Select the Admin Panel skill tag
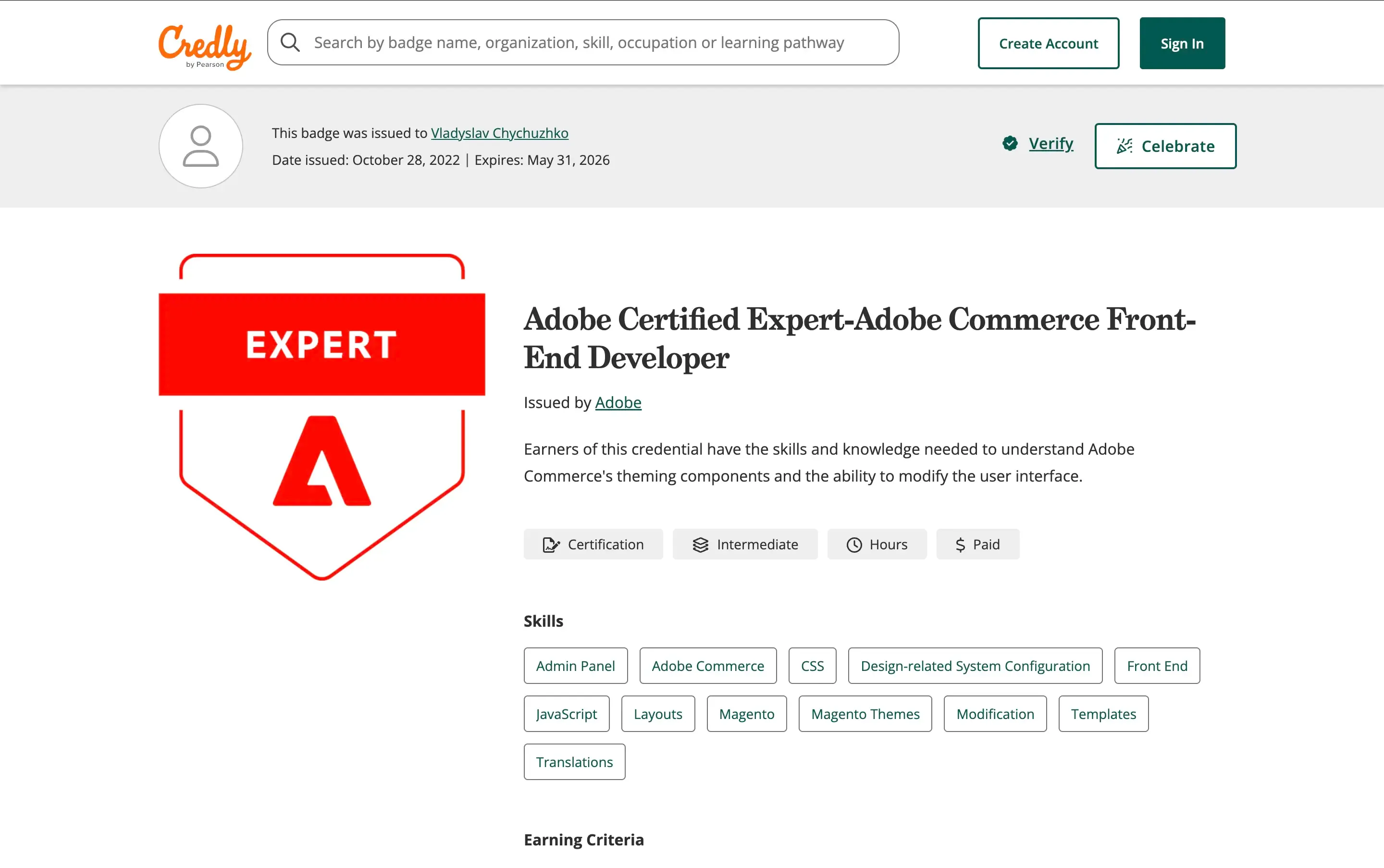The width and height of the screenshot is (1384, 868). pos(575,665)
